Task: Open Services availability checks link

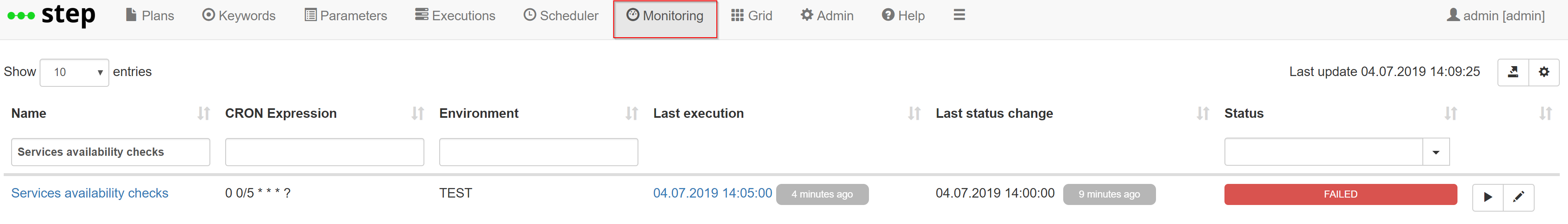Action: pos(89,193)
